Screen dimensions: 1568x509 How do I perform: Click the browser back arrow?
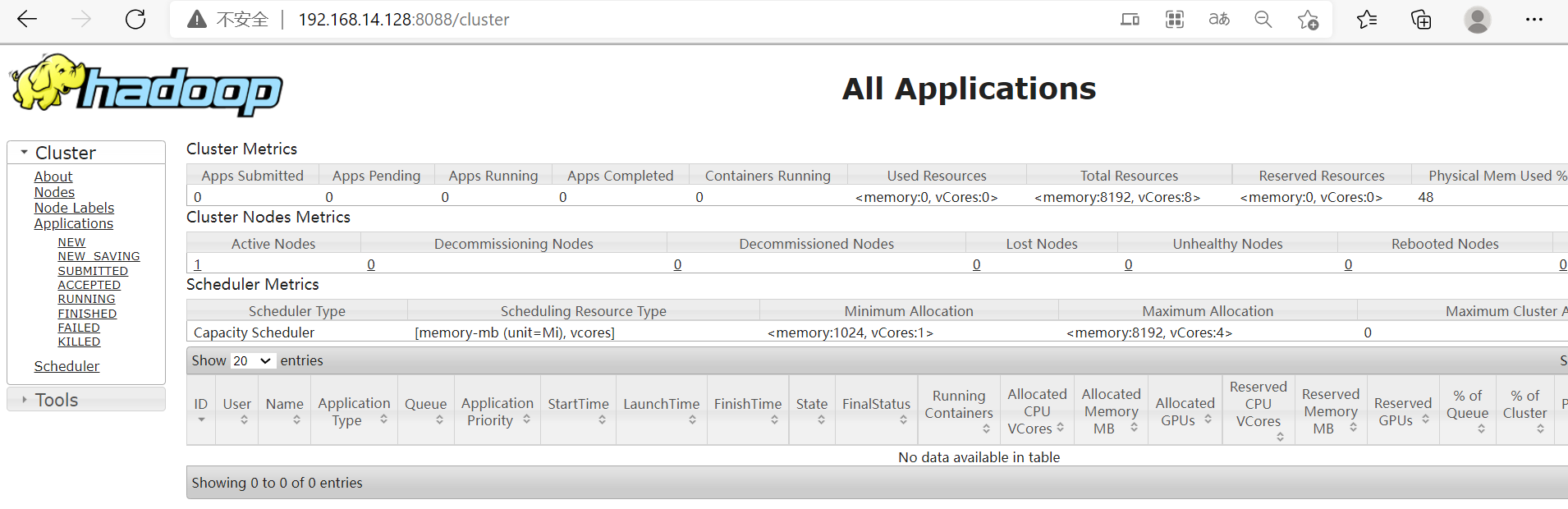pyautogui.click(x=27, y=19)
